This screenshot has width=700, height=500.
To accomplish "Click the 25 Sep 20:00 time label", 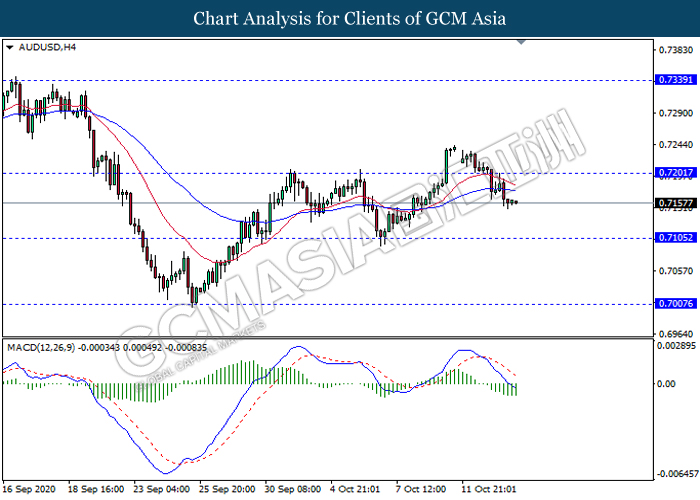I will [227, 489].
